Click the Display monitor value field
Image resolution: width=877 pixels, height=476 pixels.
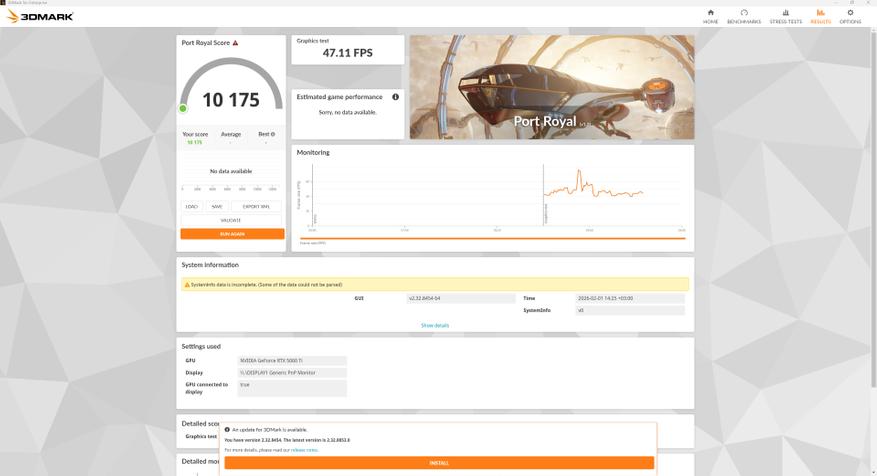coord(292,373)
